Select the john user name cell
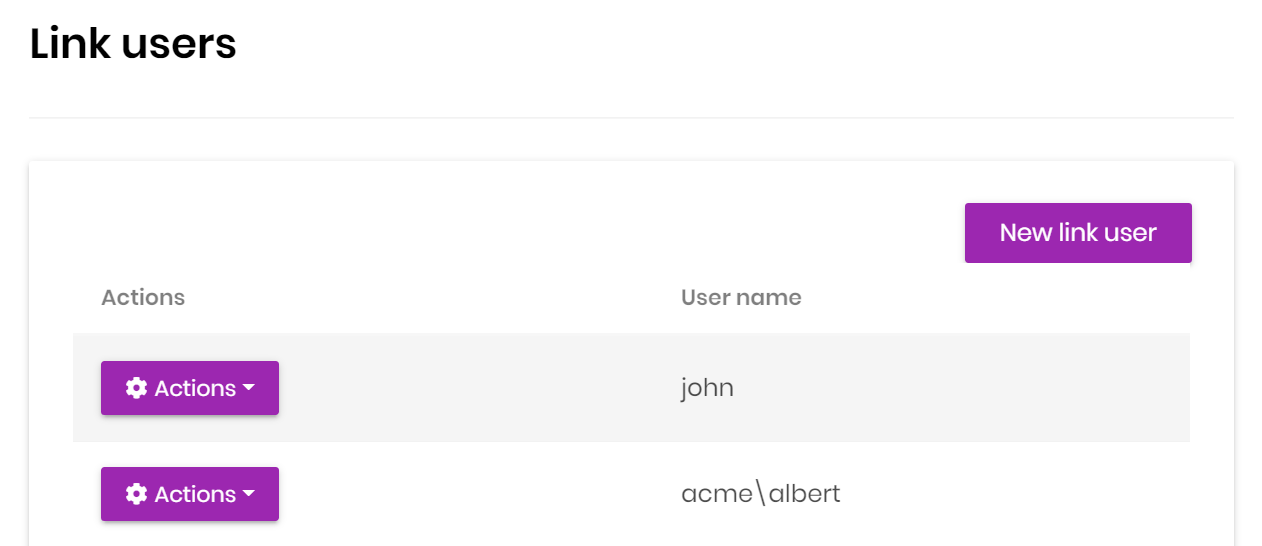1262x546 pixels. [707, 388]
